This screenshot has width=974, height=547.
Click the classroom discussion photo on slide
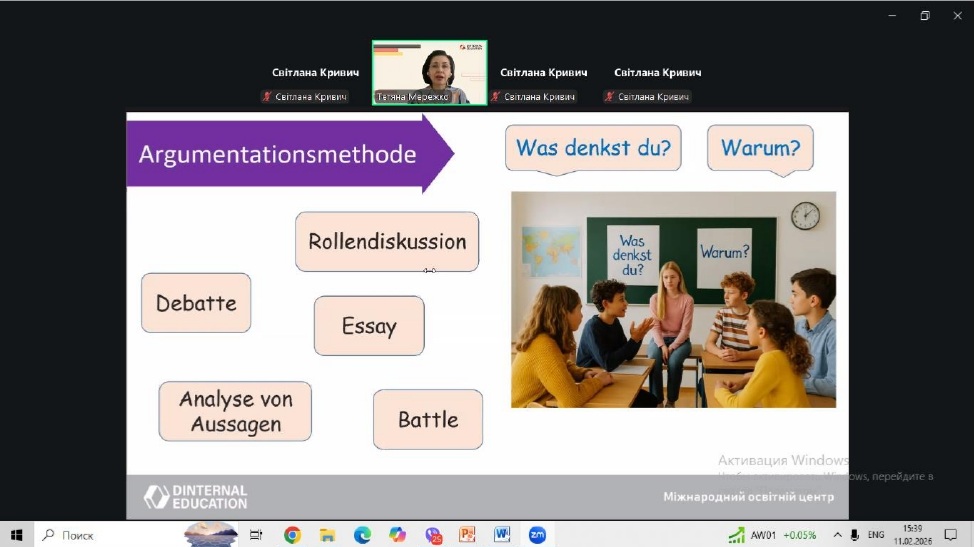673,300
